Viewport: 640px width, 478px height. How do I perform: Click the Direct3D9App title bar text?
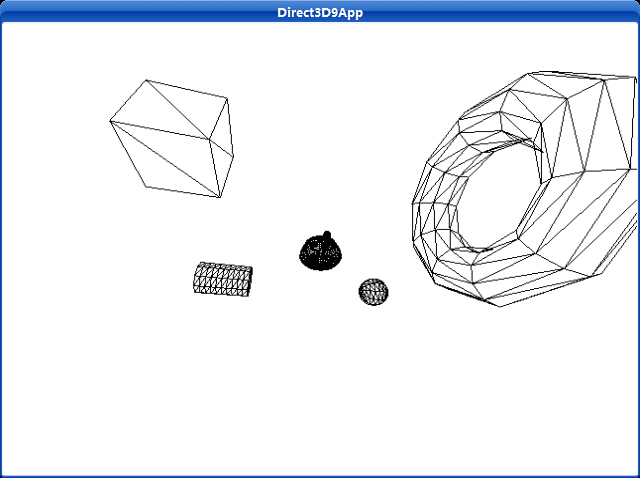pyautogui.click(x=320, y=12)
